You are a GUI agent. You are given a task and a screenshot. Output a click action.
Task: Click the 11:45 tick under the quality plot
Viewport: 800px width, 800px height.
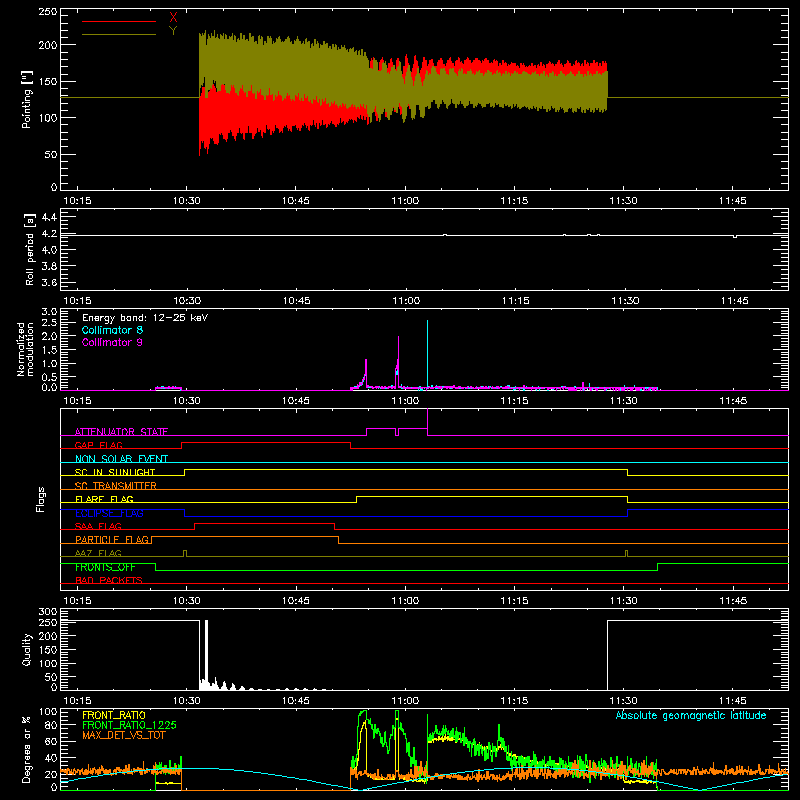click(x=733, y=701)
